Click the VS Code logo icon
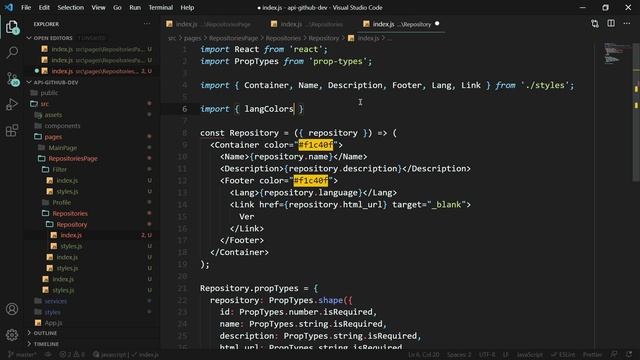 pyautogui.click(x=9, y=7)
